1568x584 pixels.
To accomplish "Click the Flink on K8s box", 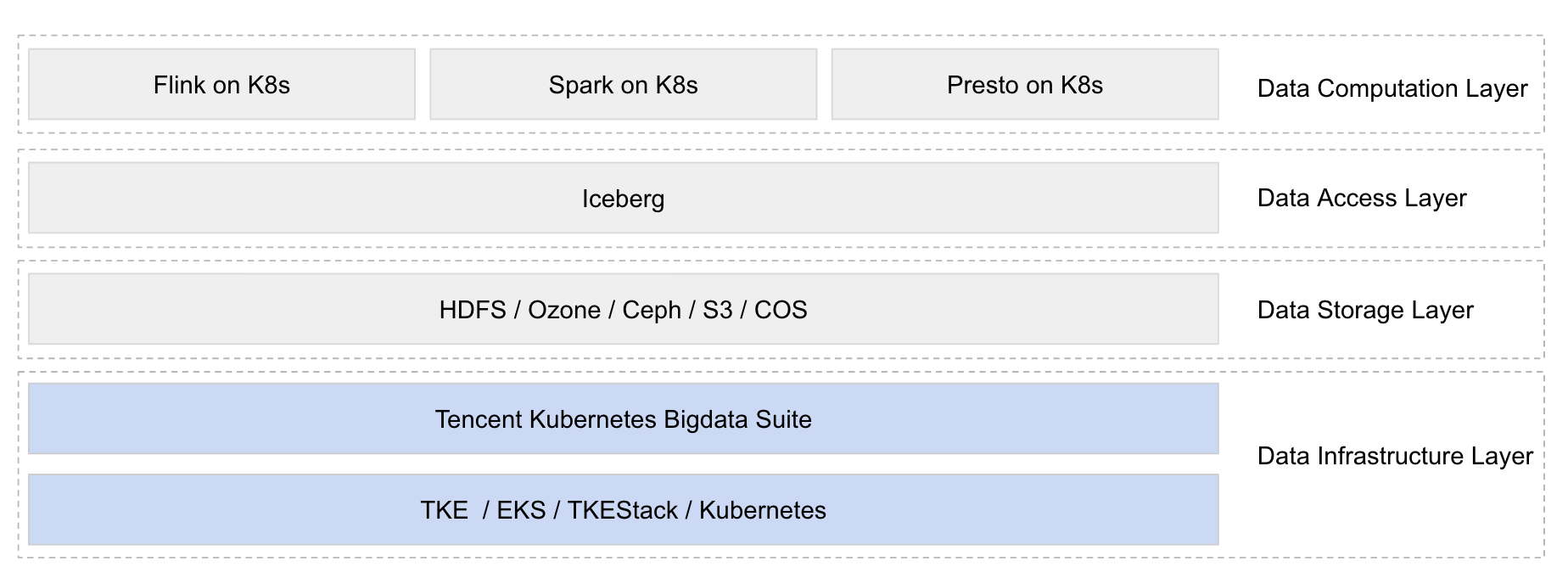I will [x=221, y=85].
